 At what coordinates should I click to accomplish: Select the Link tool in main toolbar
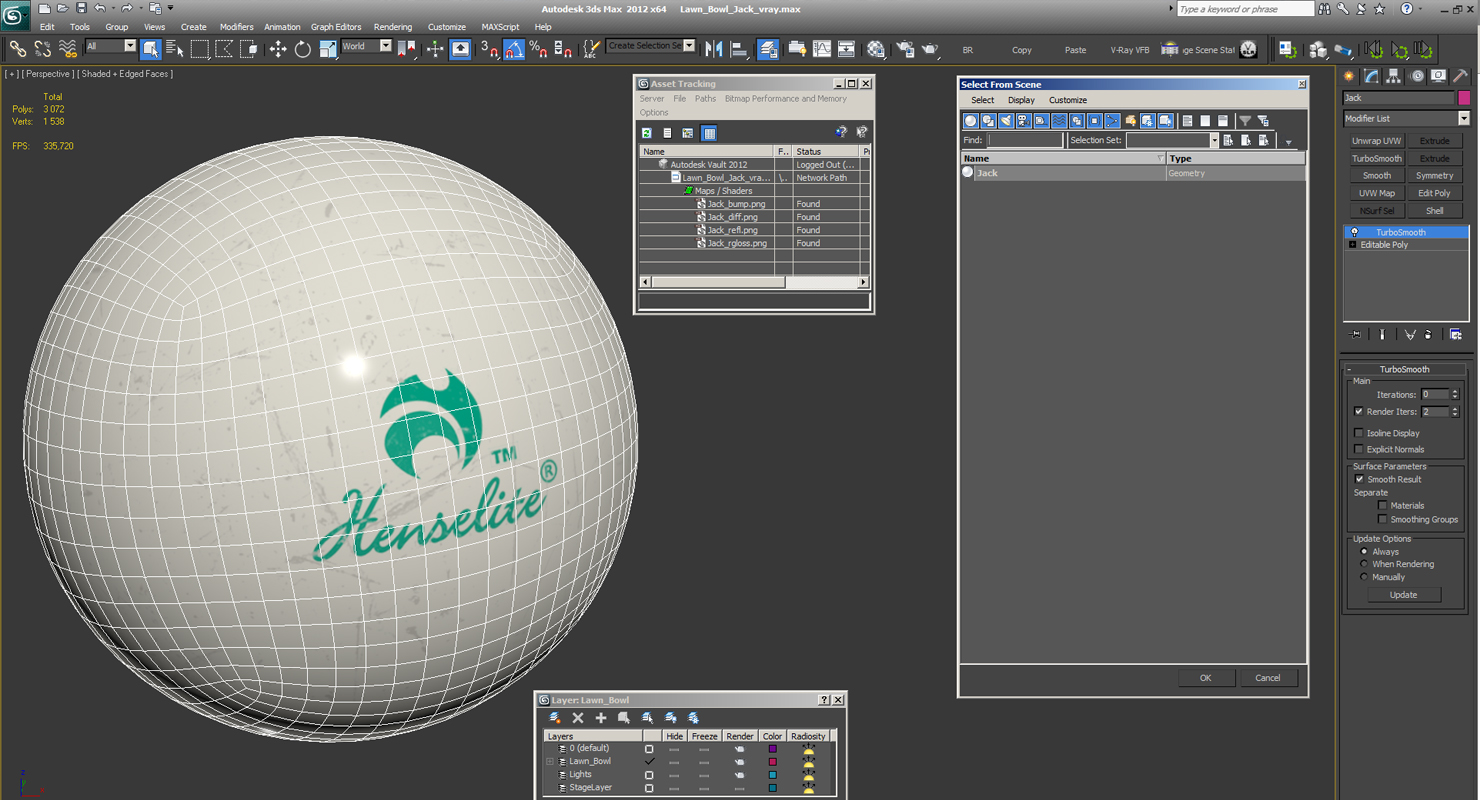17,49
